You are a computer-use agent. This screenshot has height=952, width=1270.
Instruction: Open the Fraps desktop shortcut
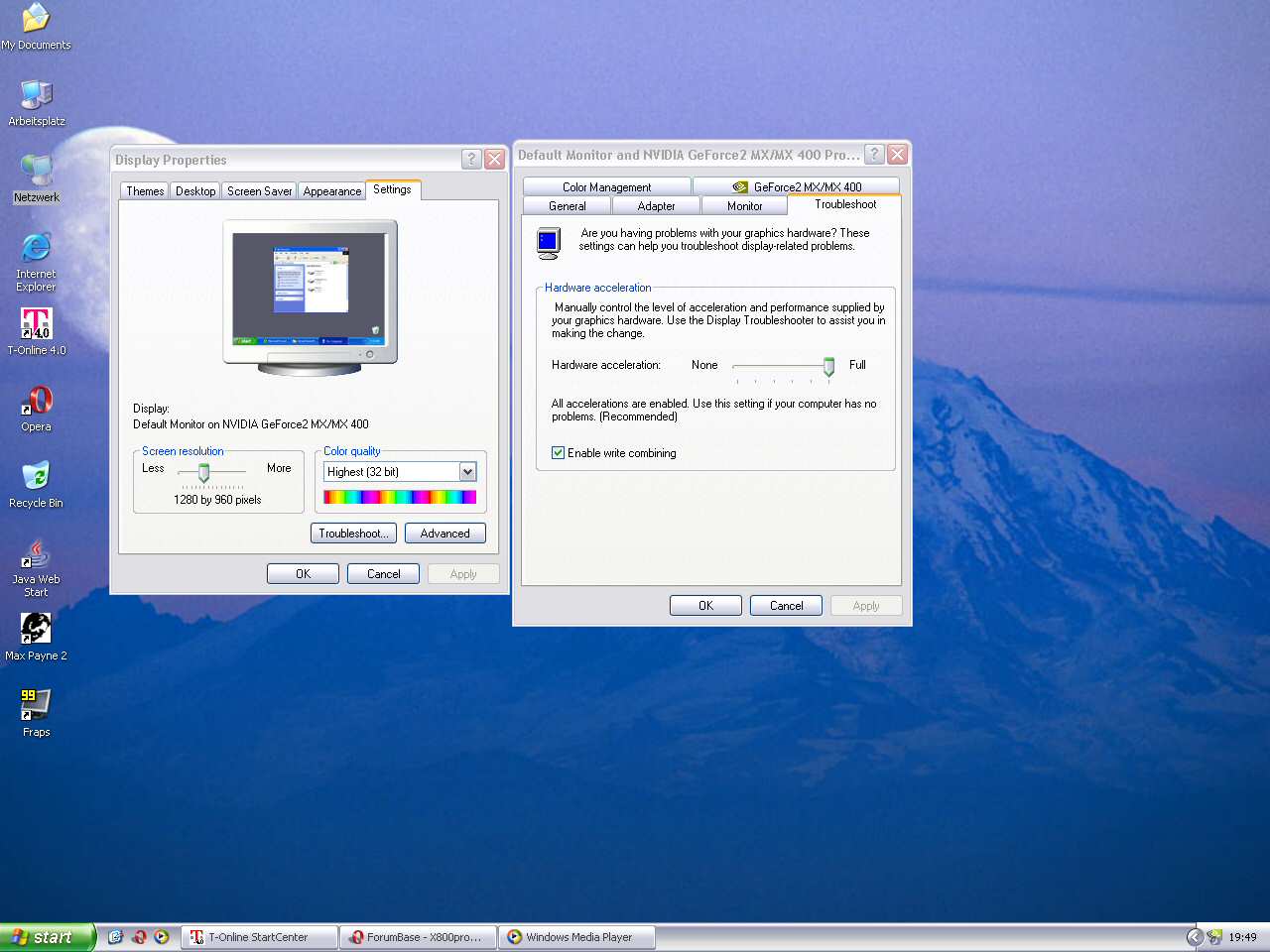36,714
